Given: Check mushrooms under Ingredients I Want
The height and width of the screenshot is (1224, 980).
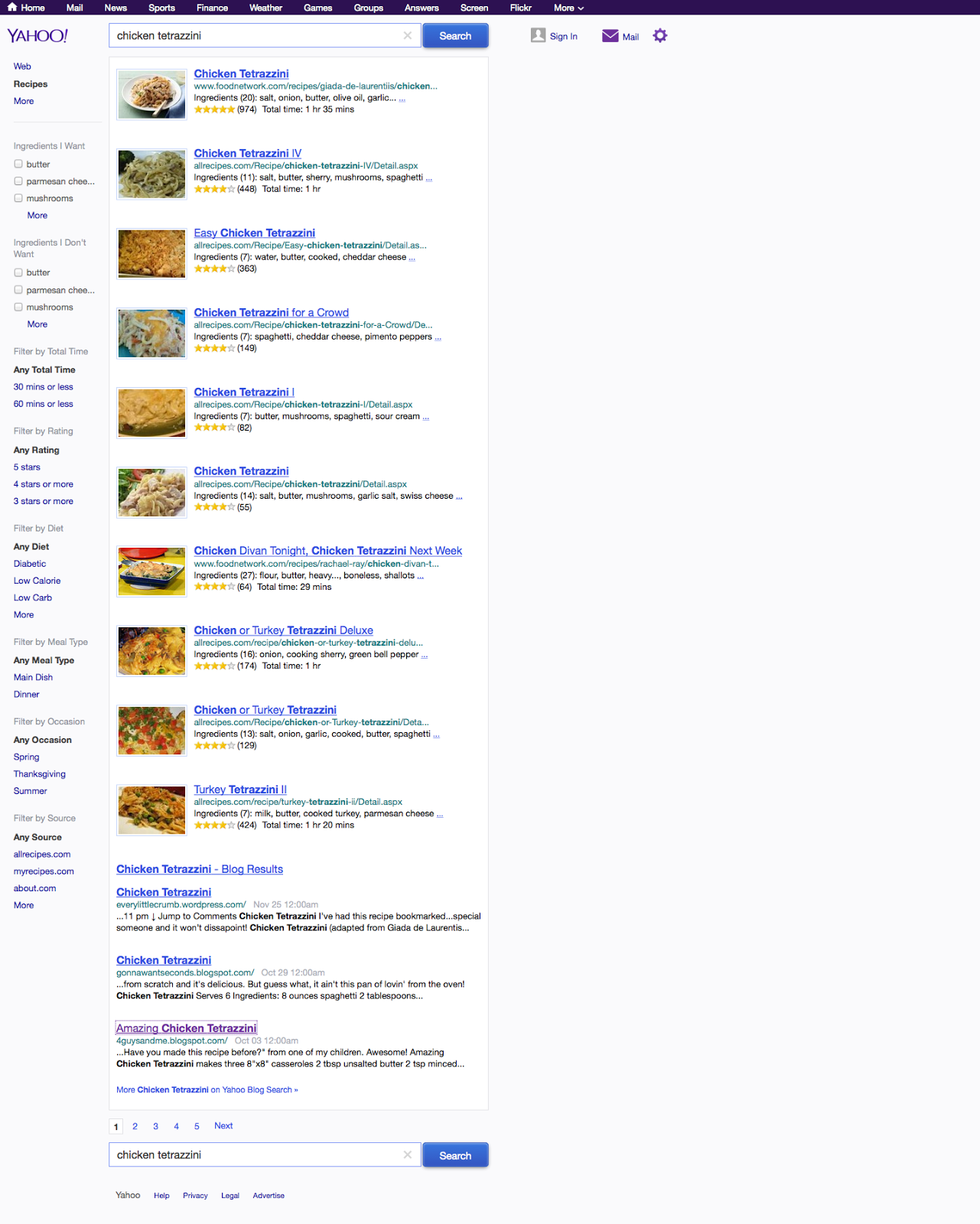Looking at the screenshot, I should [18, 198].
